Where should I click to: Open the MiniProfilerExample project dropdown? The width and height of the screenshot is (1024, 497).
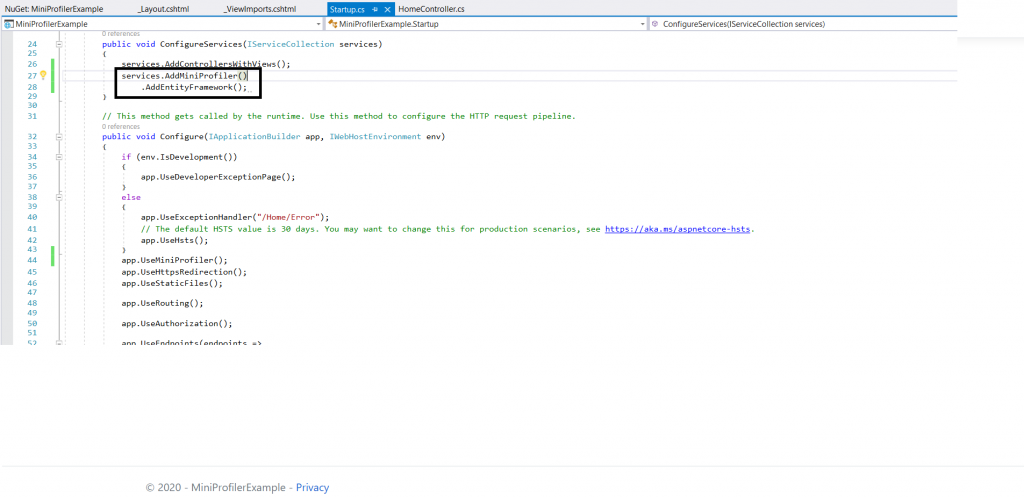point(163,24)
